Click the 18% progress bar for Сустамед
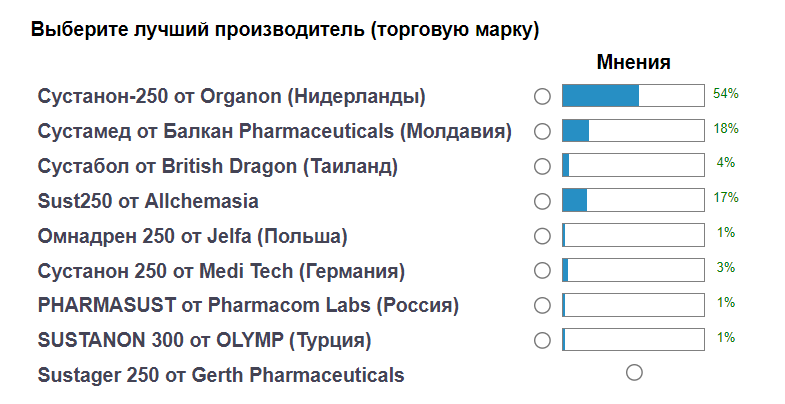This screenshot has height=404, width=785. point(633,131)
